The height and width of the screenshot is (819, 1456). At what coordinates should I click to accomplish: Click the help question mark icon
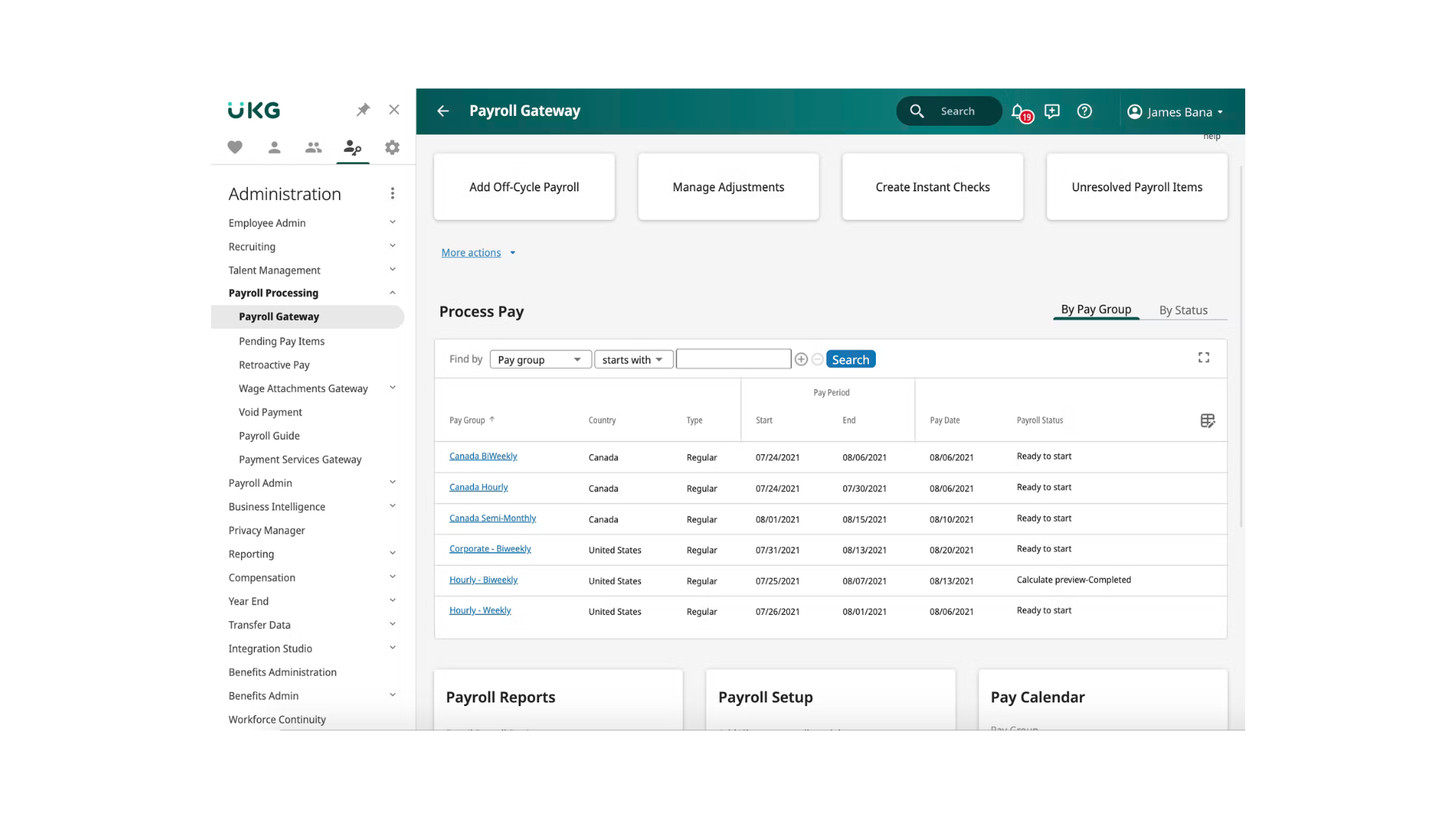(x=1084, y=111)
